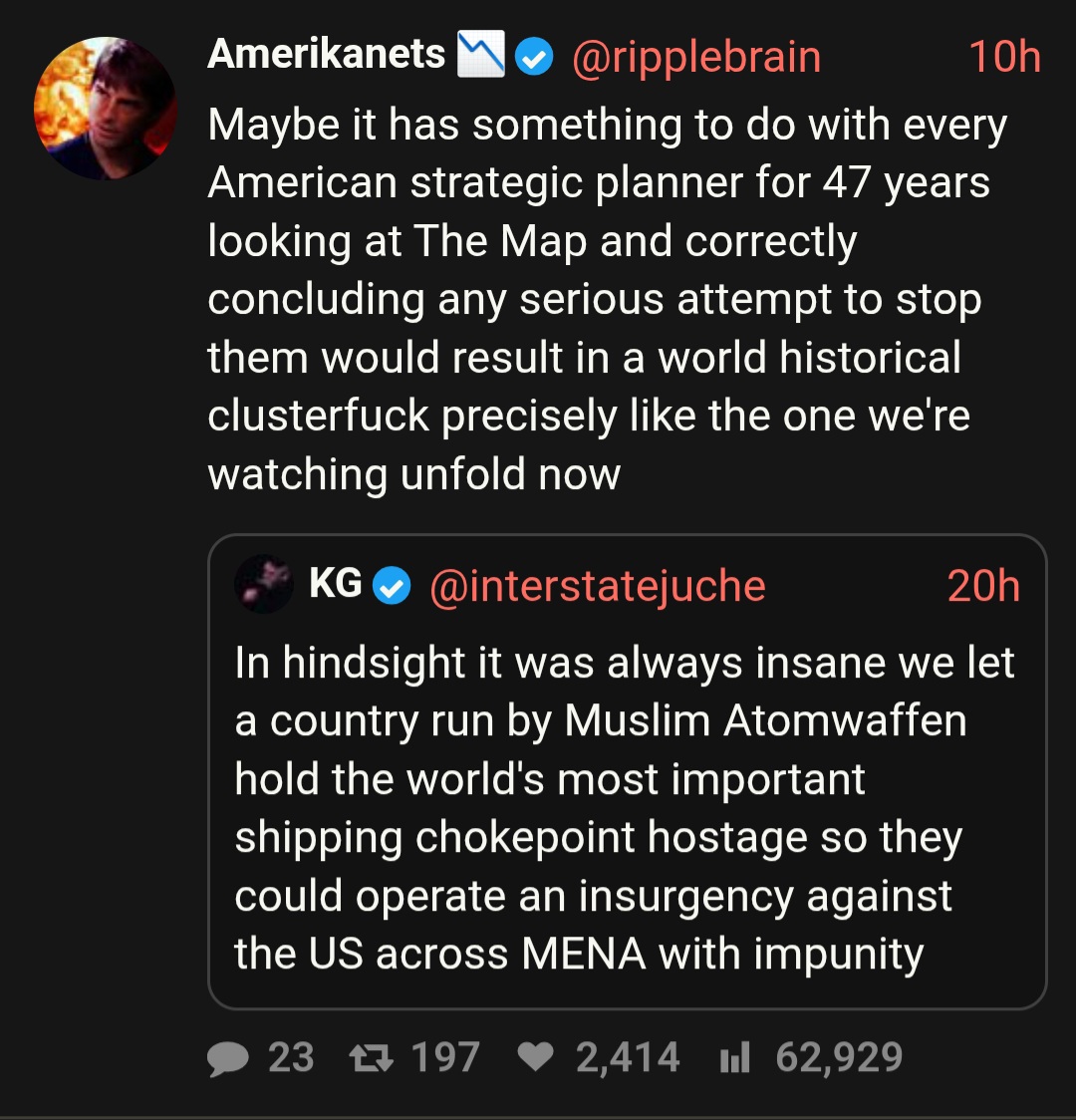
Task: Open Amerikanets' profile picture
Action: (105, 109)
